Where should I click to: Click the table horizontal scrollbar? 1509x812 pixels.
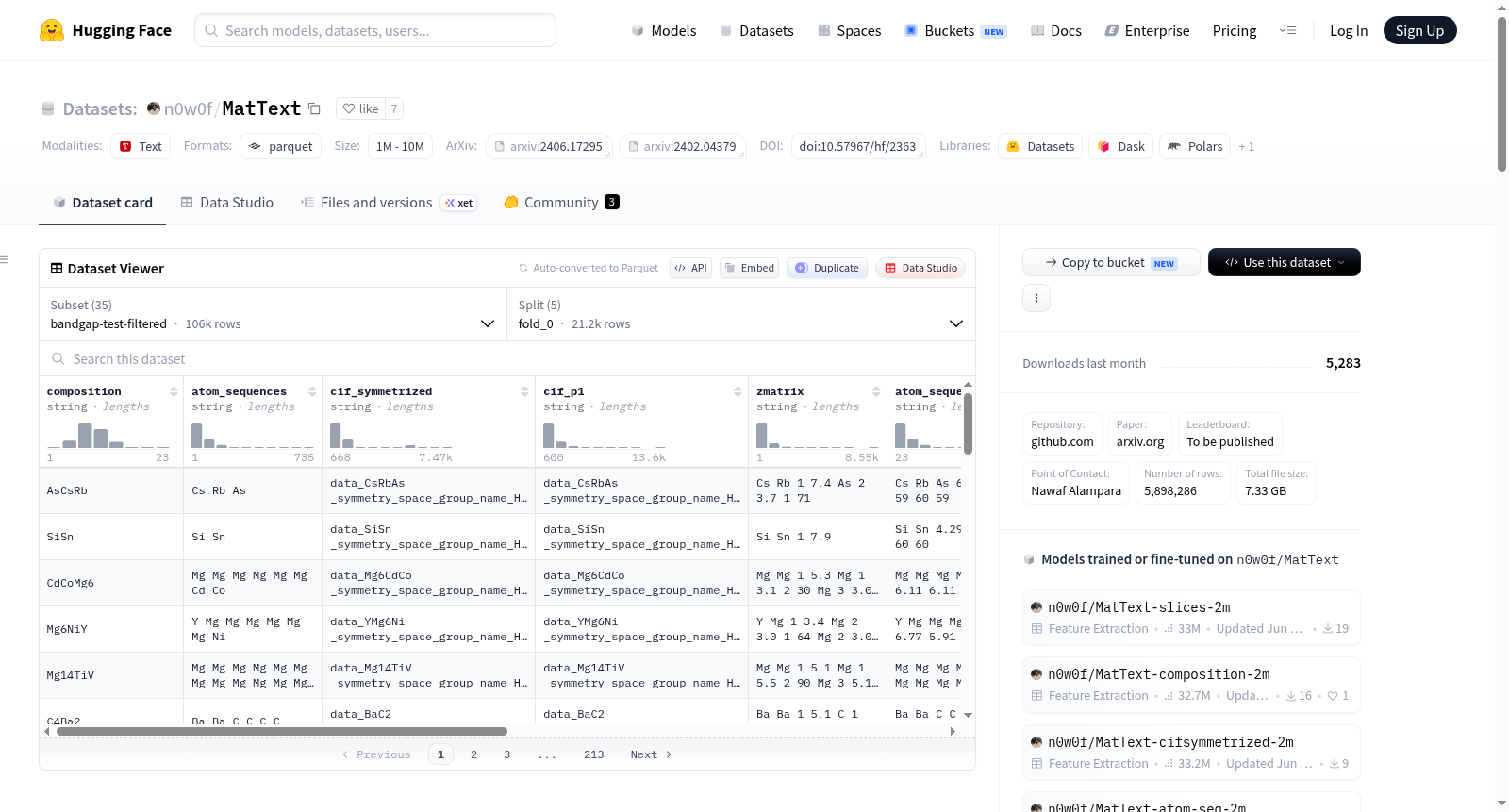coord(282,731)
